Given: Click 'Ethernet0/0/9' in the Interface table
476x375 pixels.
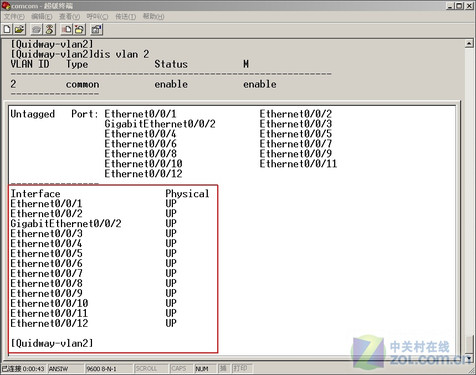Looking at the screenshot, I should click(46, 293).
